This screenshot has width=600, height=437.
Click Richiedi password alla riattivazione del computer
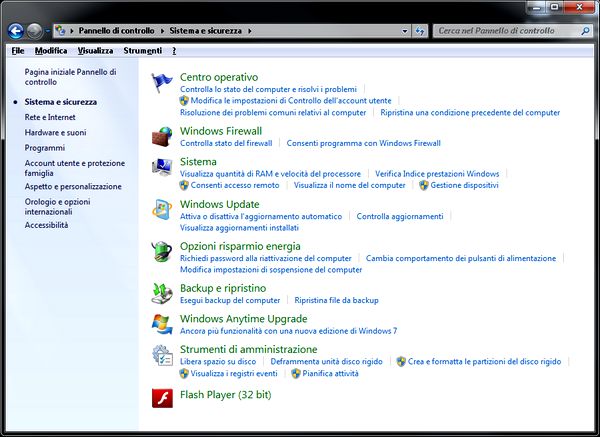pyautogui.click(x=266, y=258)
